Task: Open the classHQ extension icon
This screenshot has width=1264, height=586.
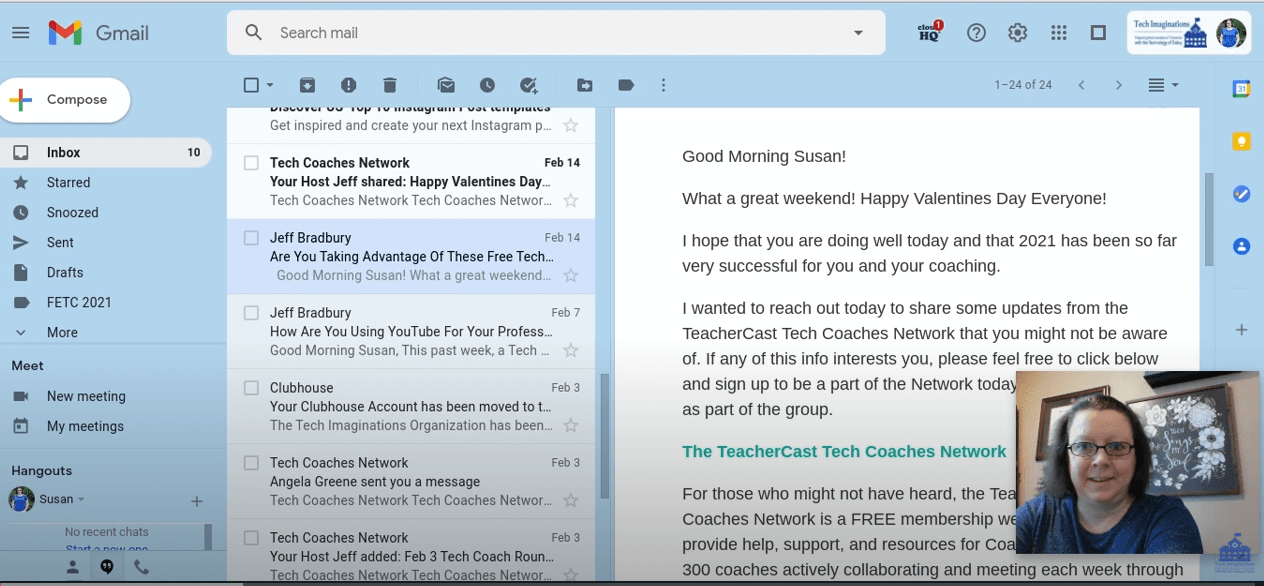Action: [x=930, y=33]
